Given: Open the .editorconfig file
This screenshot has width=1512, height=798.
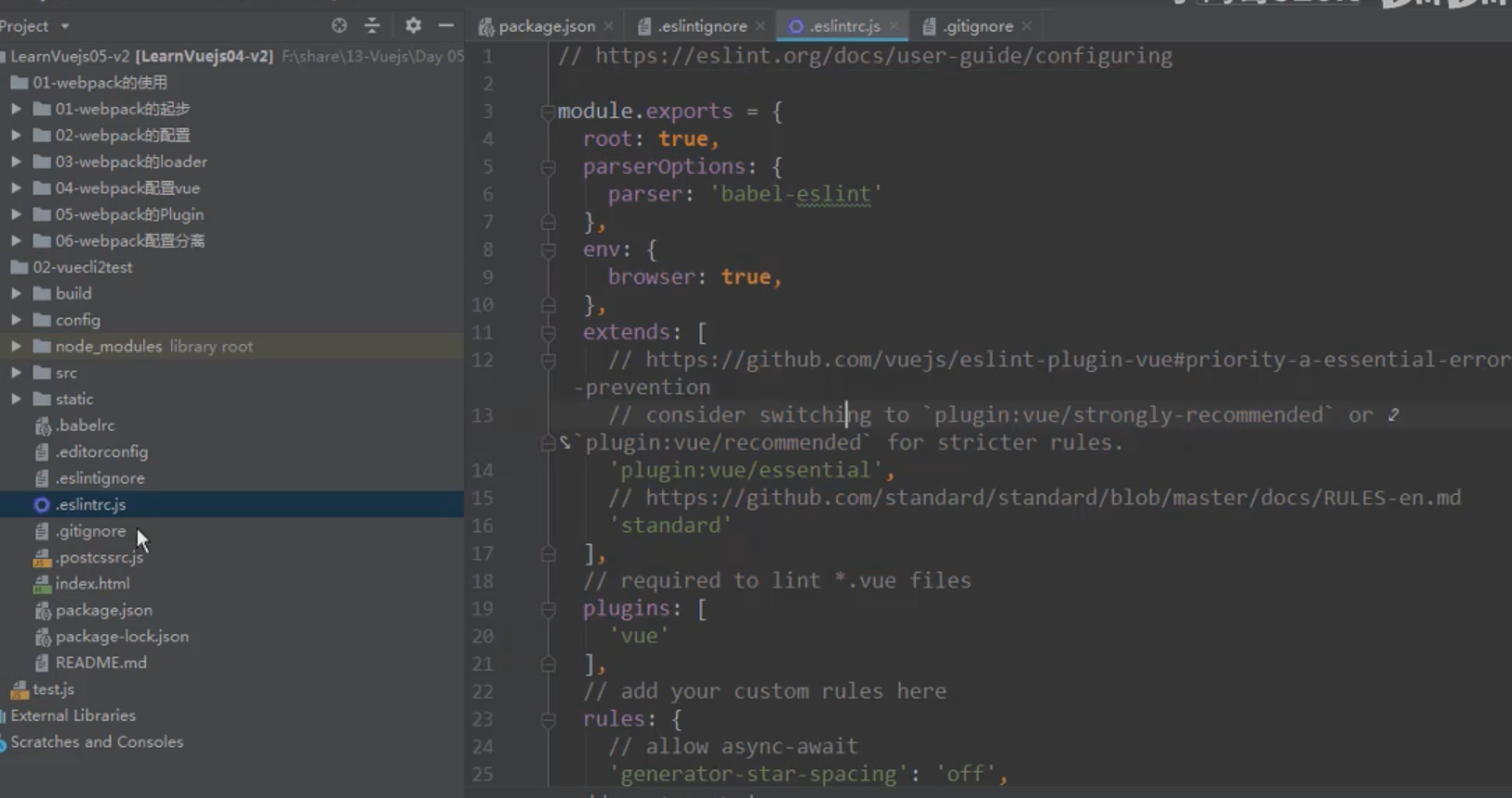Looking at the screenshot, I should [101, 451].
